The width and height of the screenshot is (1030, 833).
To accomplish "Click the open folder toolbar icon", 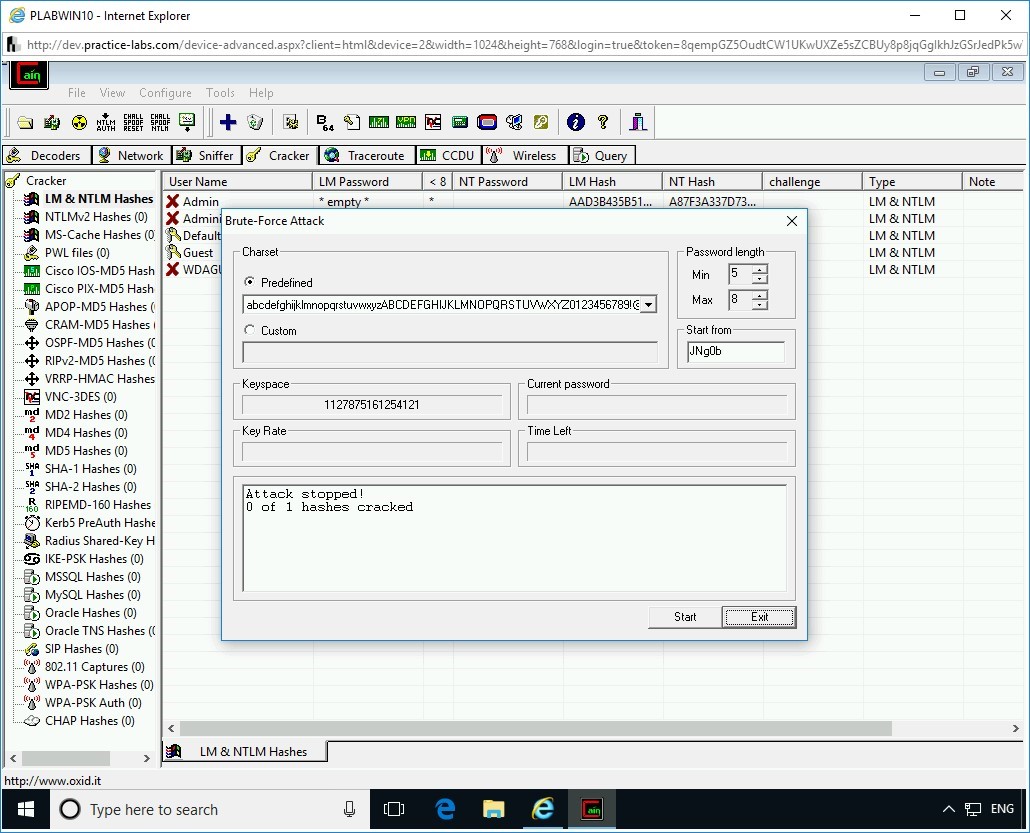I will [x=25, y=122].
